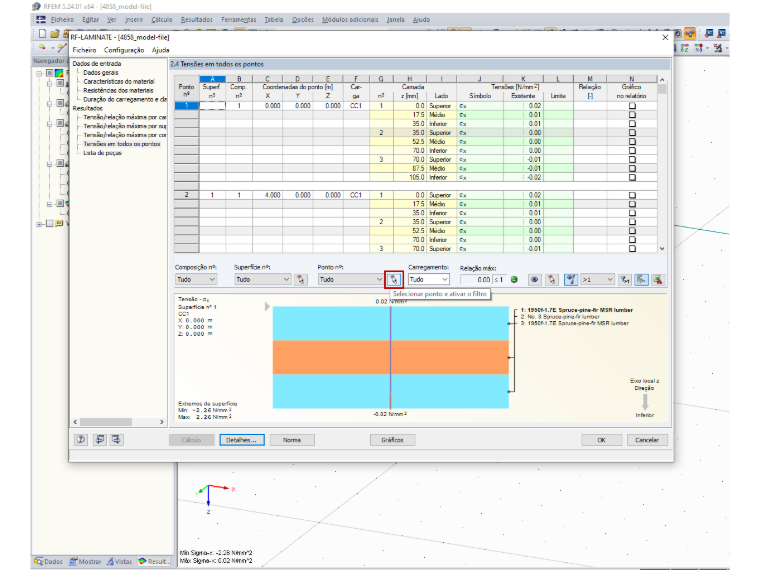Click the Gráficos button
This screenshot has width=760, height=570.
pyautogui.click(x=392, y=440)
